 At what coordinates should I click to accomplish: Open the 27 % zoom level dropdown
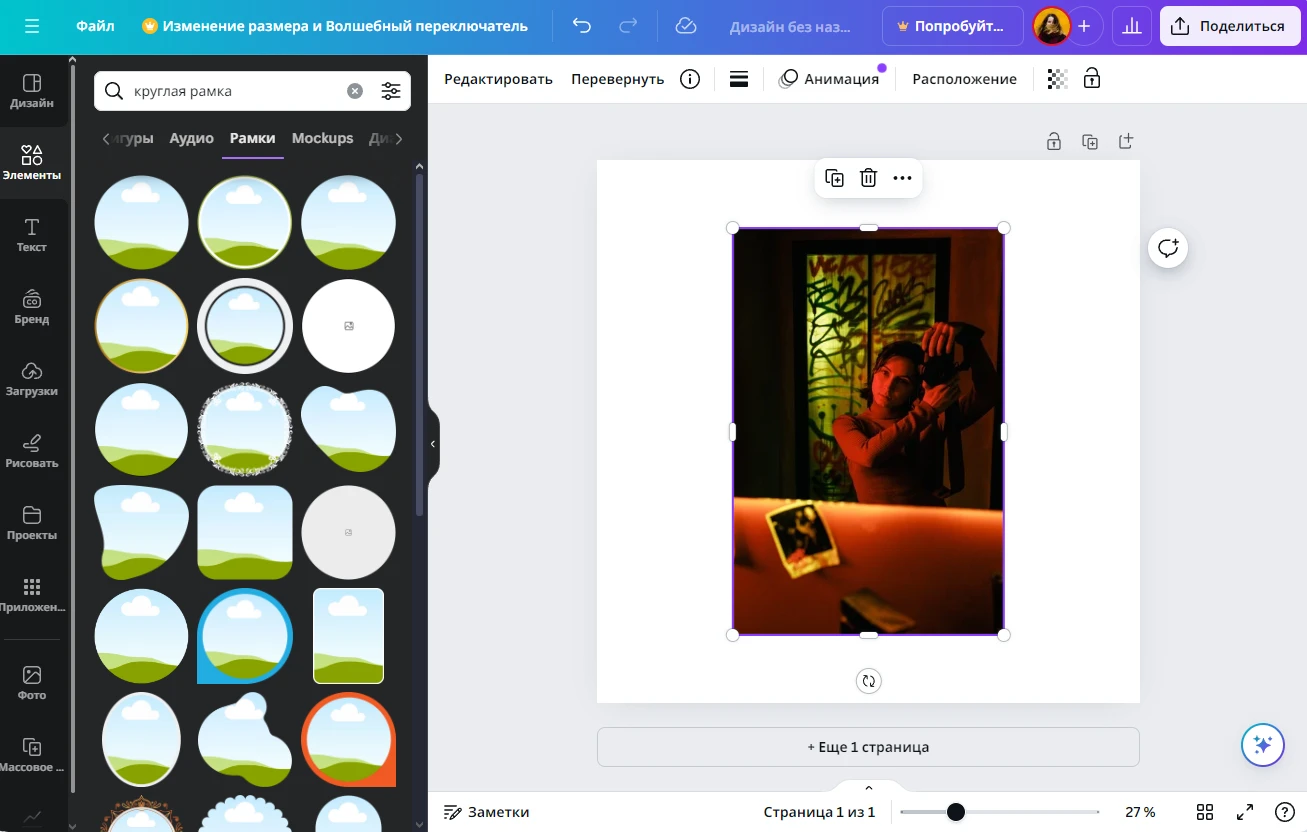(x=1140, y=812)
